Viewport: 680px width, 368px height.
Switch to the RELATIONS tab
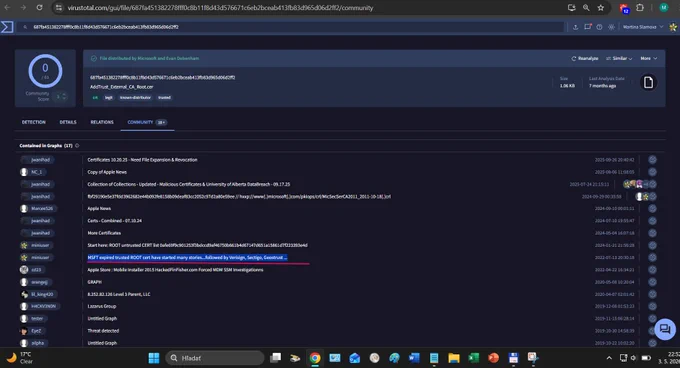coord(102,122)
